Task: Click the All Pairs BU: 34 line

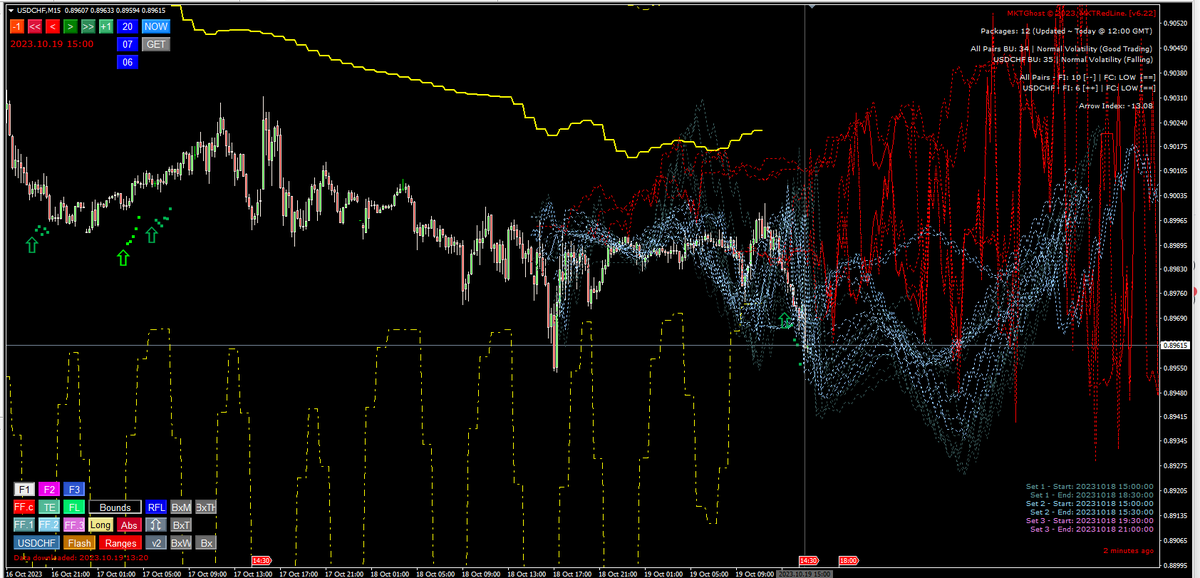Action: tap(1062, 48)
